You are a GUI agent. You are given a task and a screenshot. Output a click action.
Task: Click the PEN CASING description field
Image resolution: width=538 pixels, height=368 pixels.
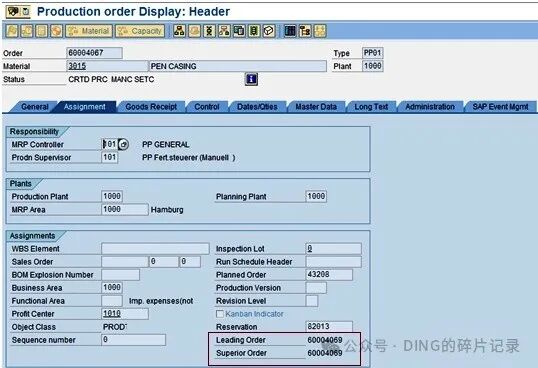point(238,66)
